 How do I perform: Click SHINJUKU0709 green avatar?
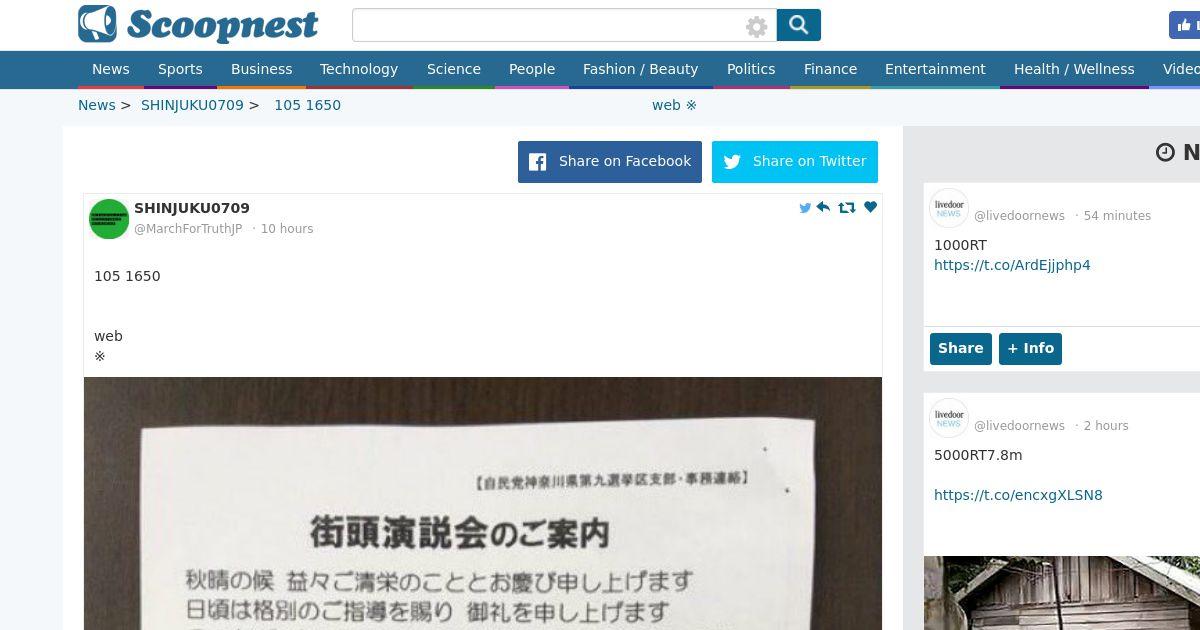point(109,219)
